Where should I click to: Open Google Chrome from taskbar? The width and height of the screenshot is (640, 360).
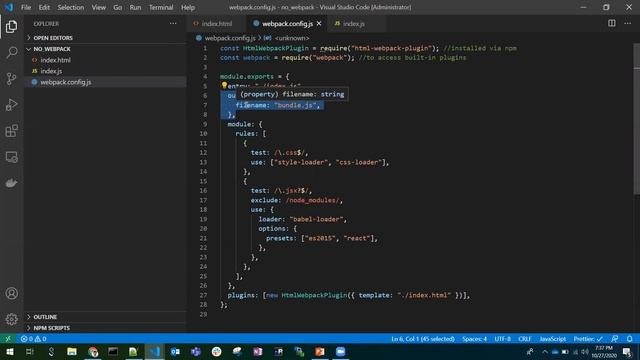93,351
